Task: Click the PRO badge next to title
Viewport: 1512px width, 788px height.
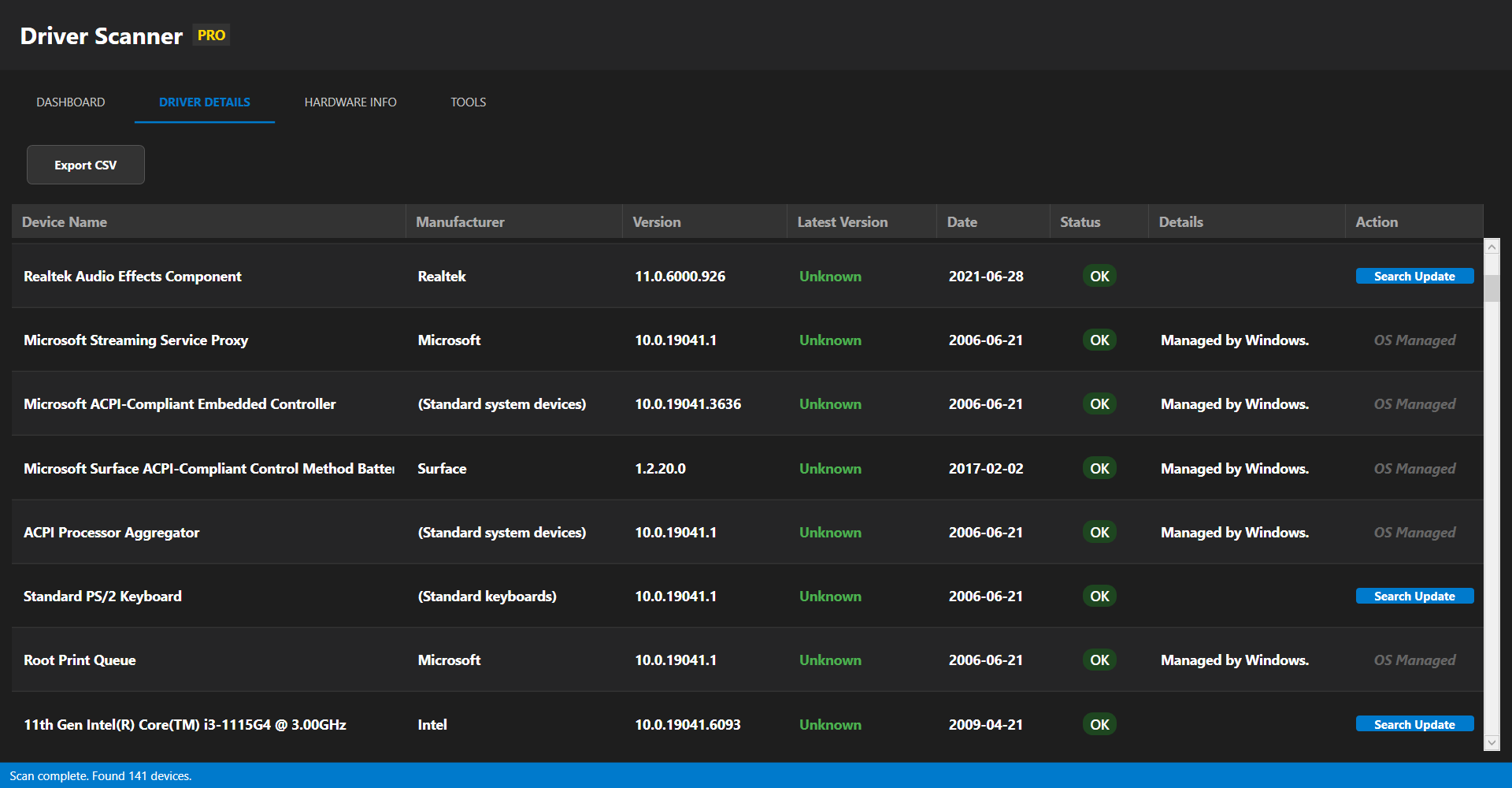Action: point(211,35)
